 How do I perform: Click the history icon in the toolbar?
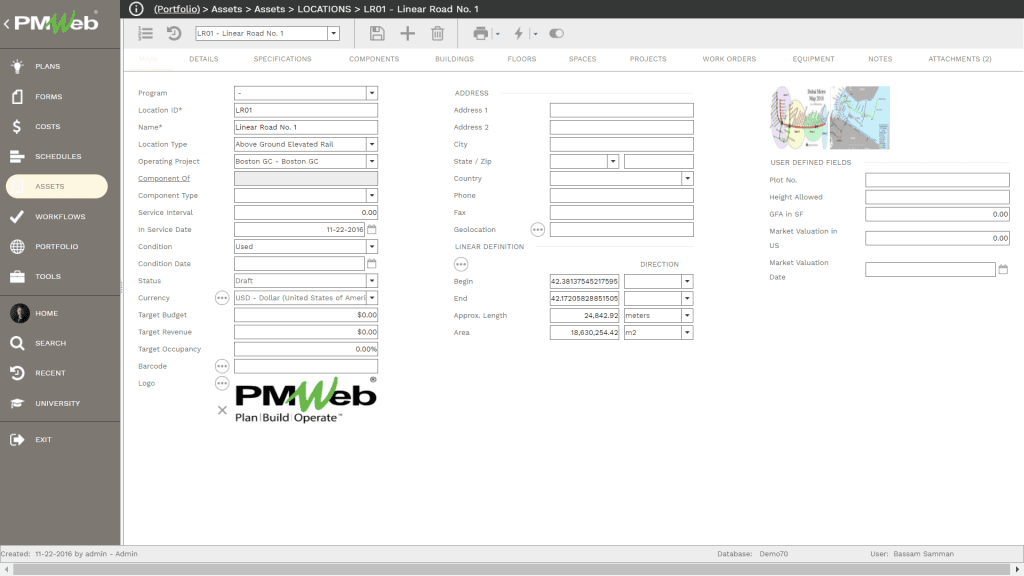[x=174, y=33]
